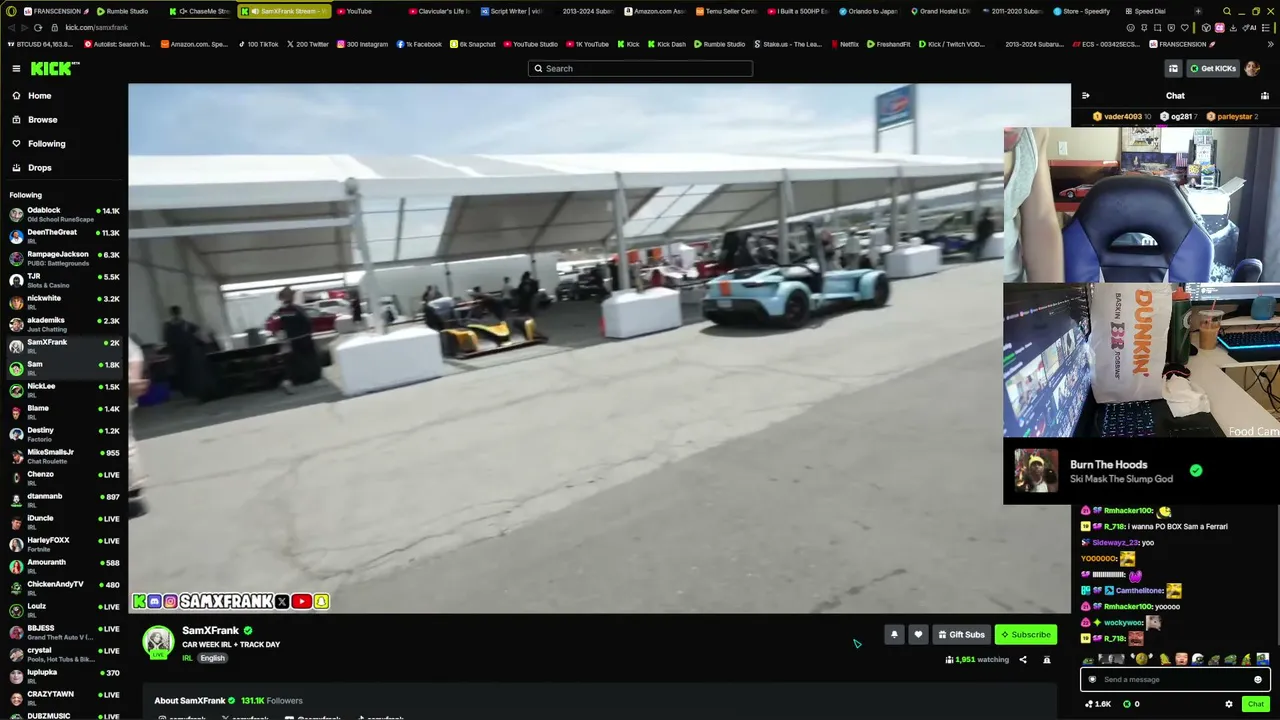
Task: Open Kick Dash bookmark
Action: 666,44
